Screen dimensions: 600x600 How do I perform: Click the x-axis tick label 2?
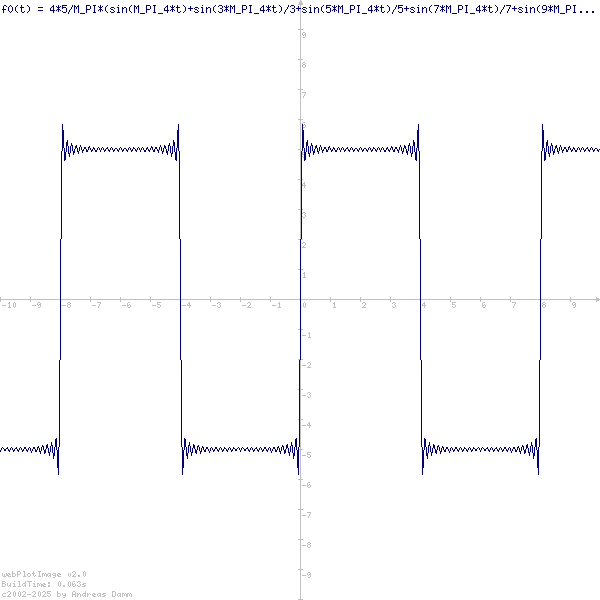pos(364,305)
